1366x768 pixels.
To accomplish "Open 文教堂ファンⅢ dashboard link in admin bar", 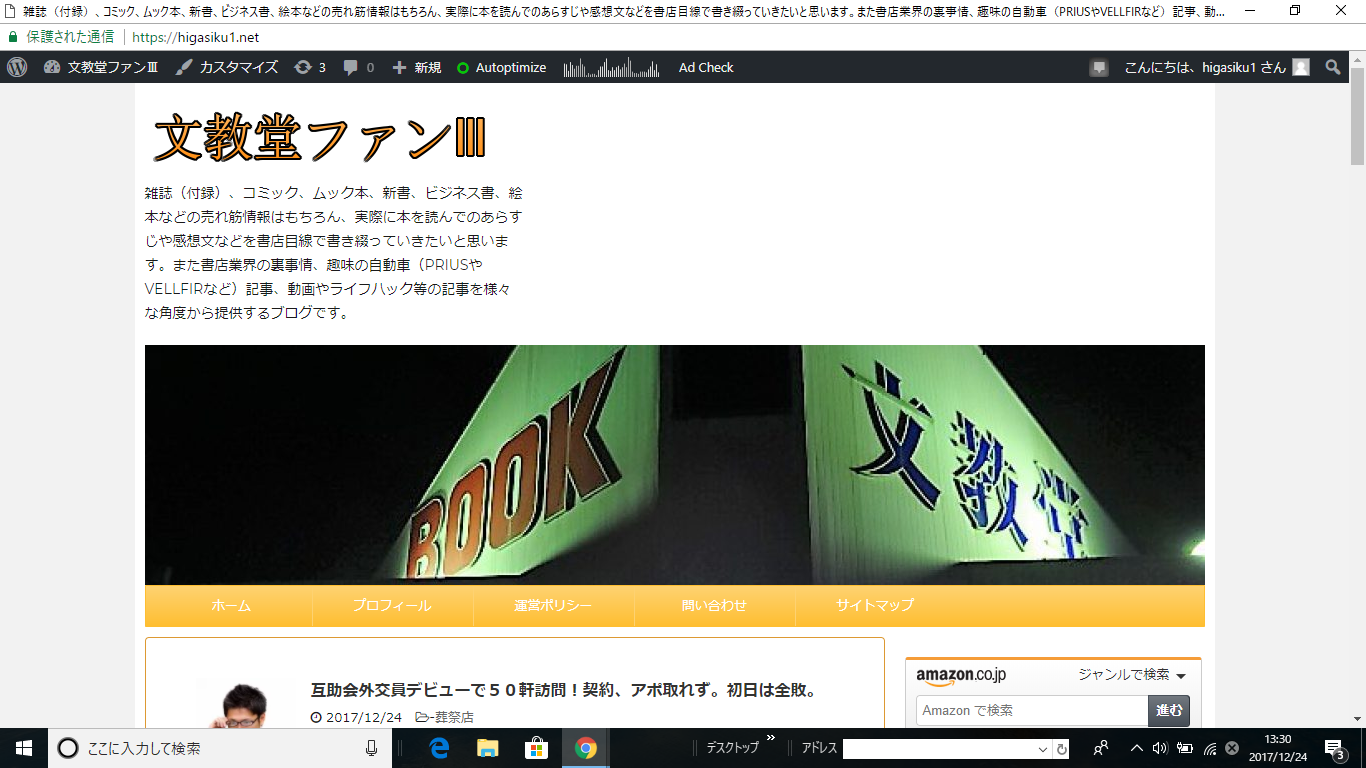I will [x=101, y=67].
